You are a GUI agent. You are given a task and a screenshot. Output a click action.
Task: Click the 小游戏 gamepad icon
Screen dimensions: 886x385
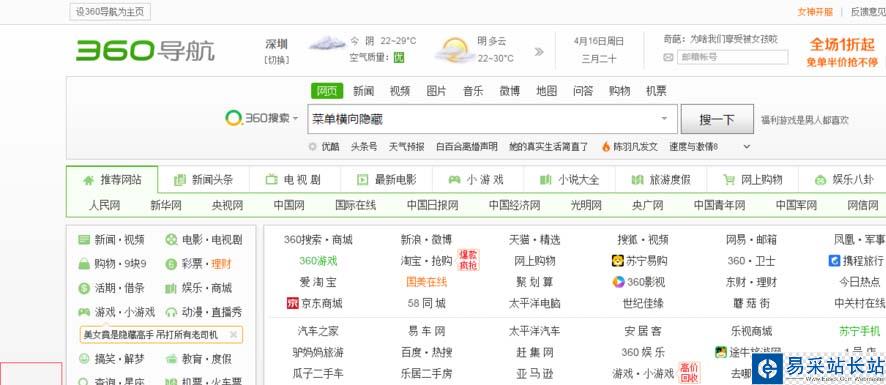pos(454,180)
